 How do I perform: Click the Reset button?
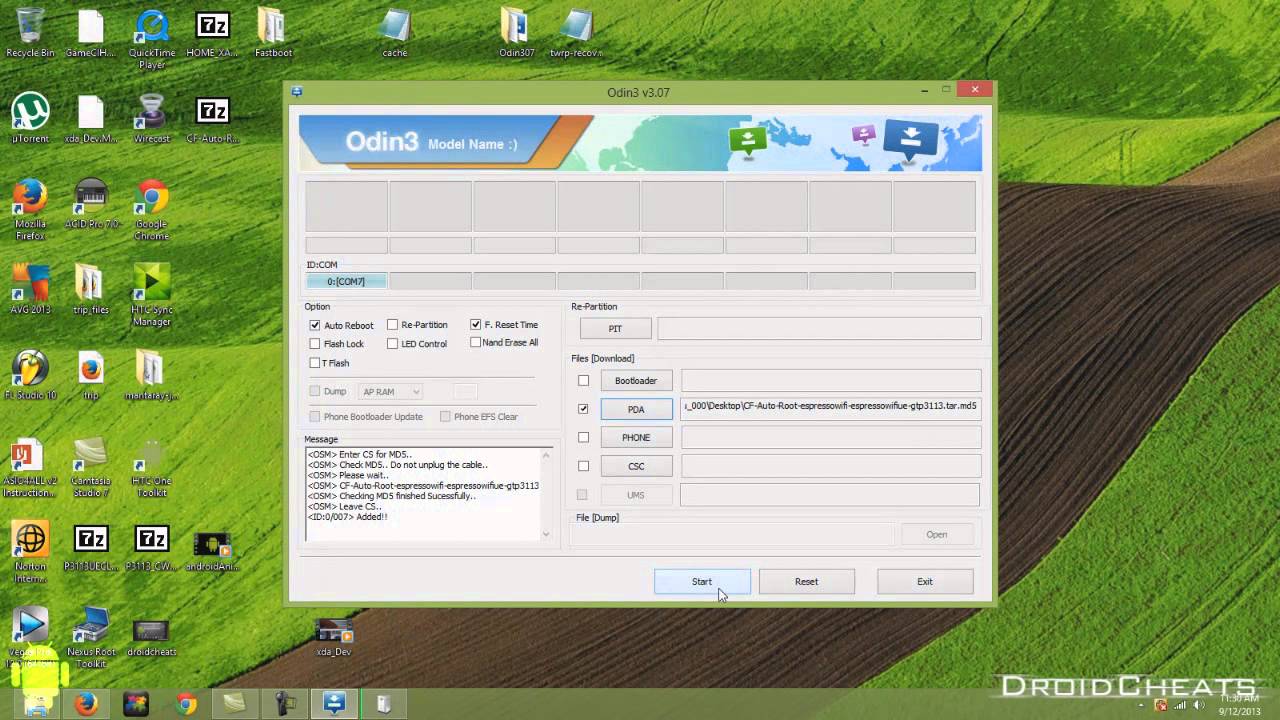tap(806, 582)
